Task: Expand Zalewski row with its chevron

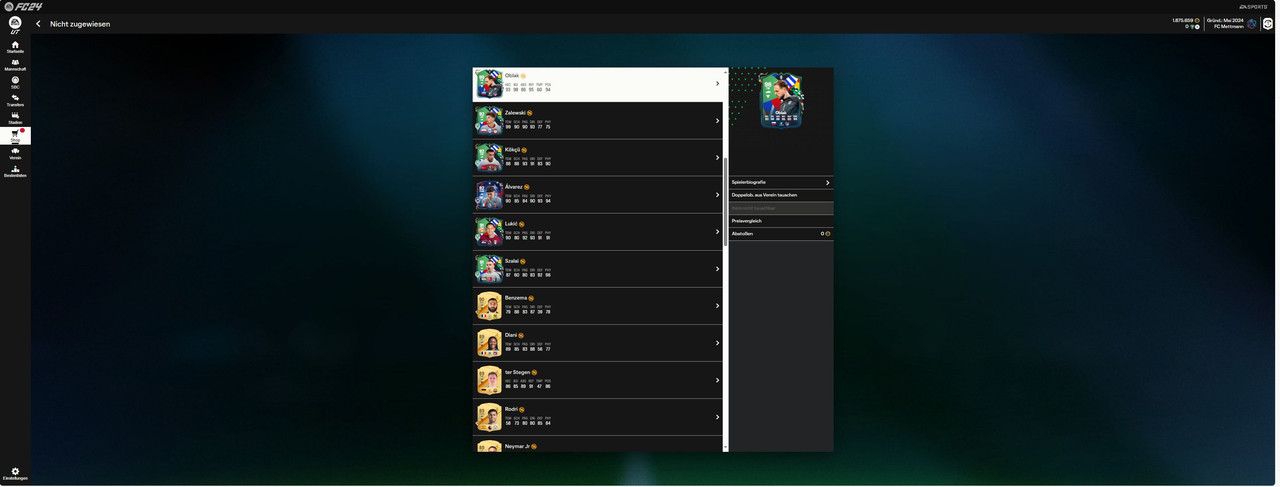Action: coord(717,121)
